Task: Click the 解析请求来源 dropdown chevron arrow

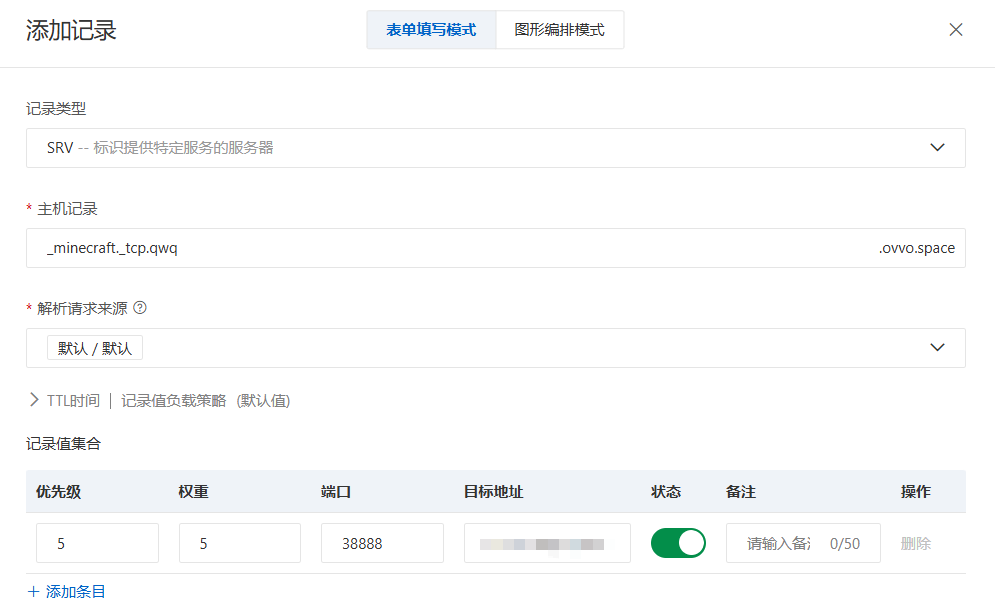Action: (937, 348)
